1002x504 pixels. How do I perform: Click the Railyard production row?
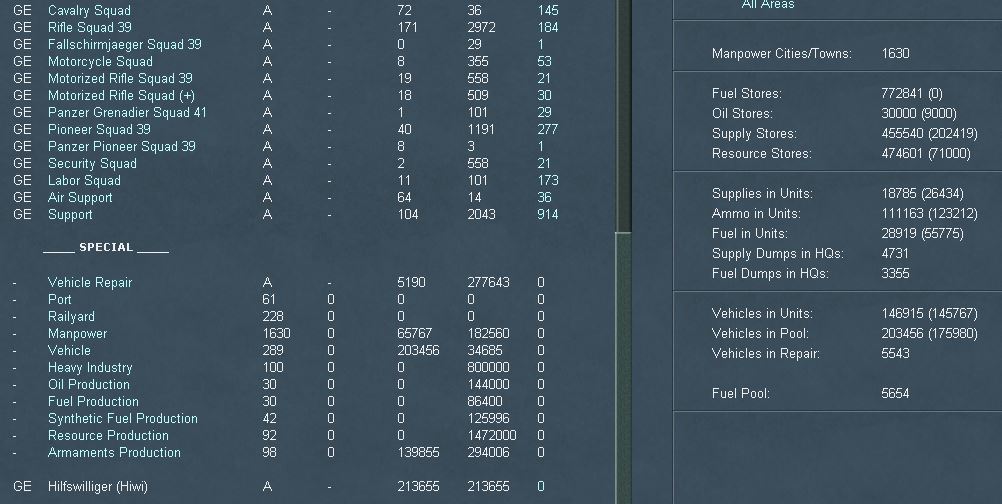pos(71,316)
